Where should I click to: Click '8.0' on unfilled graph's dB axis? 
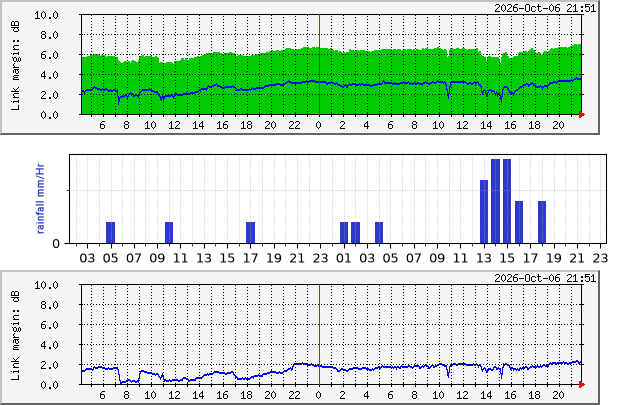49,305
